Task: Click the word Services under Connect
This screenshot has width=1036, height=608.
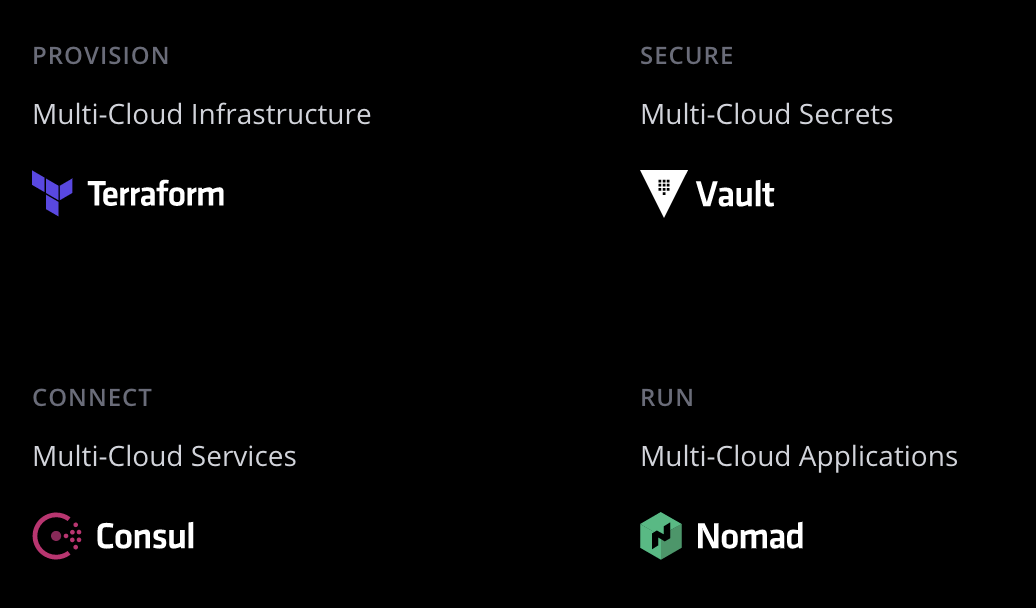Action: pos(244,456)
